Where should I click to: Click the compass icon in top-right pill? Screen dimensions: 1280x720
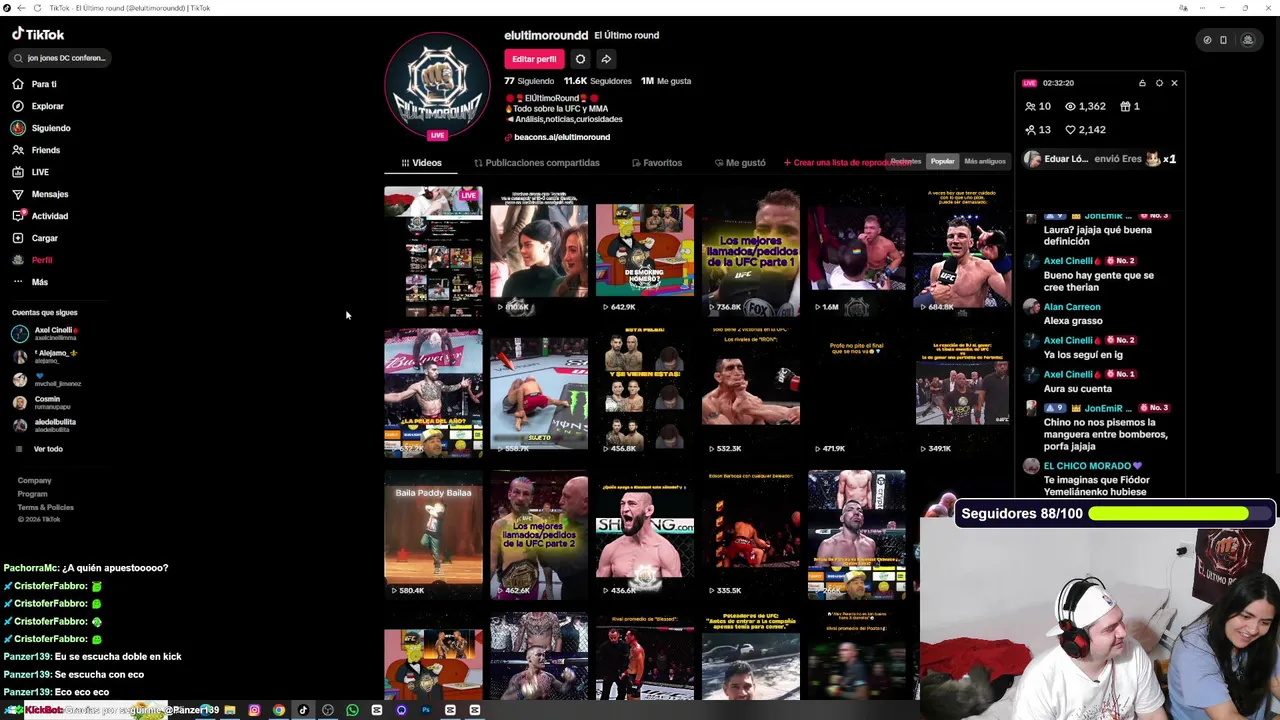[1207, 40]
